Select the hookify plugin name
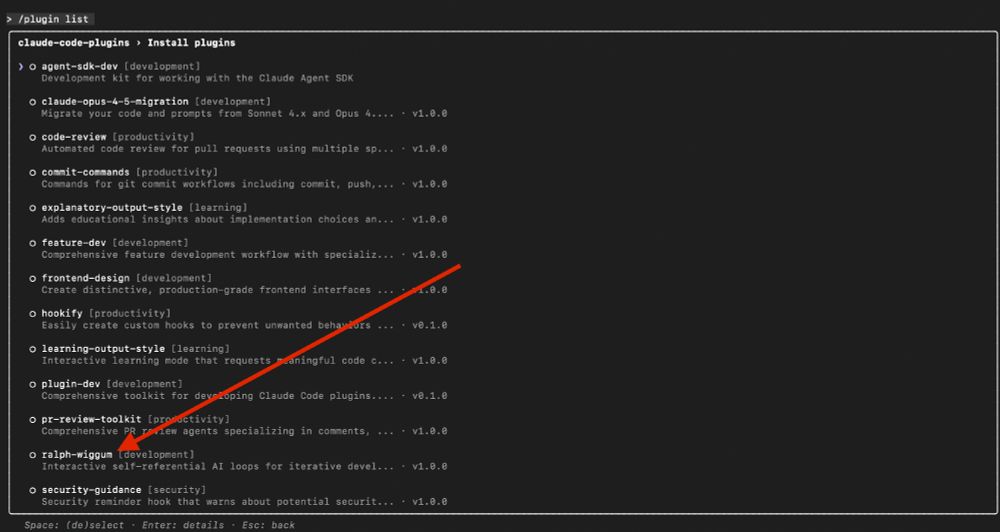Screen dimensions: 1000x532 tap(62, 313)
